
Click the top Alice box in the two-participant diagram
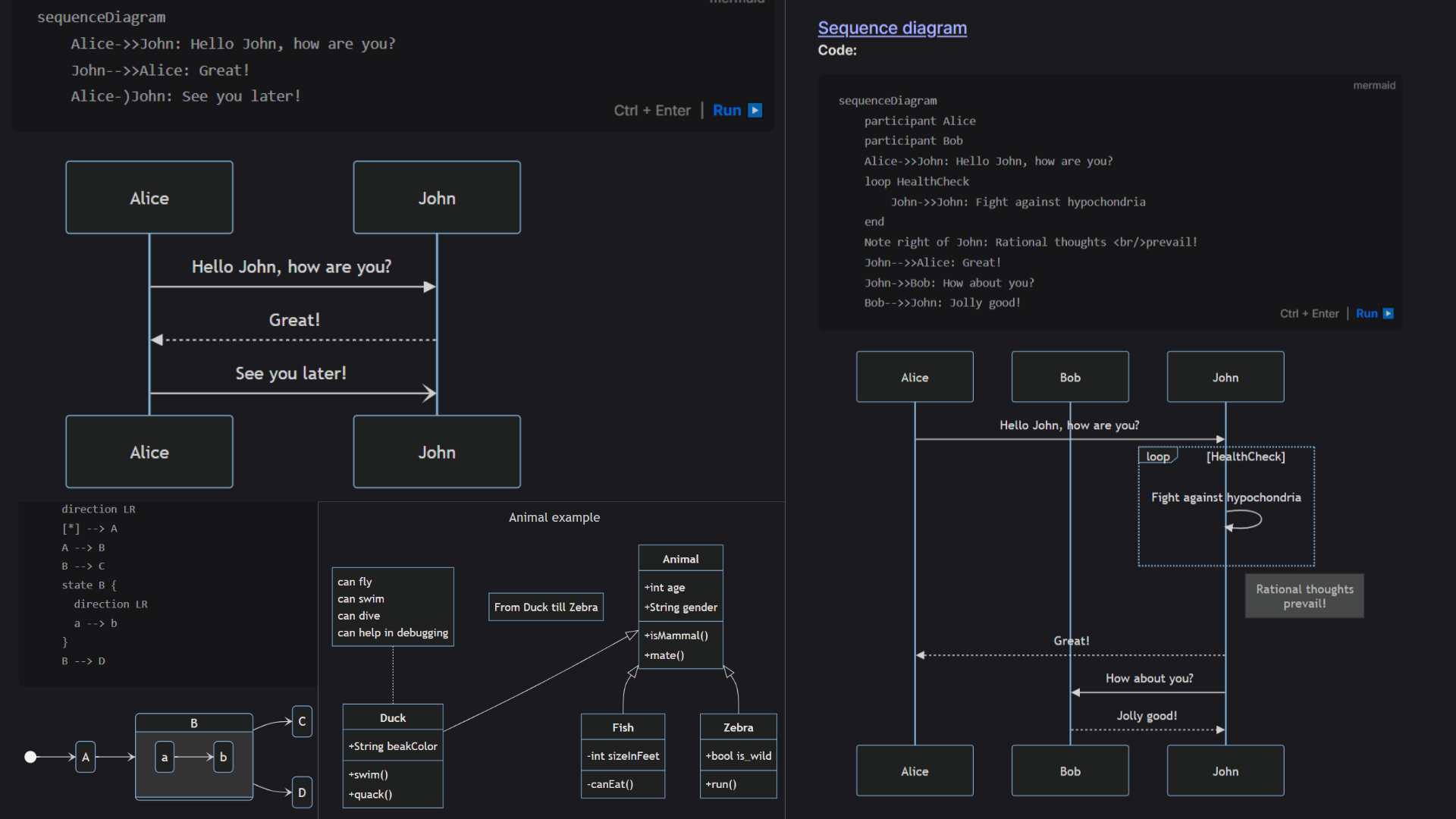click(149, 197)
